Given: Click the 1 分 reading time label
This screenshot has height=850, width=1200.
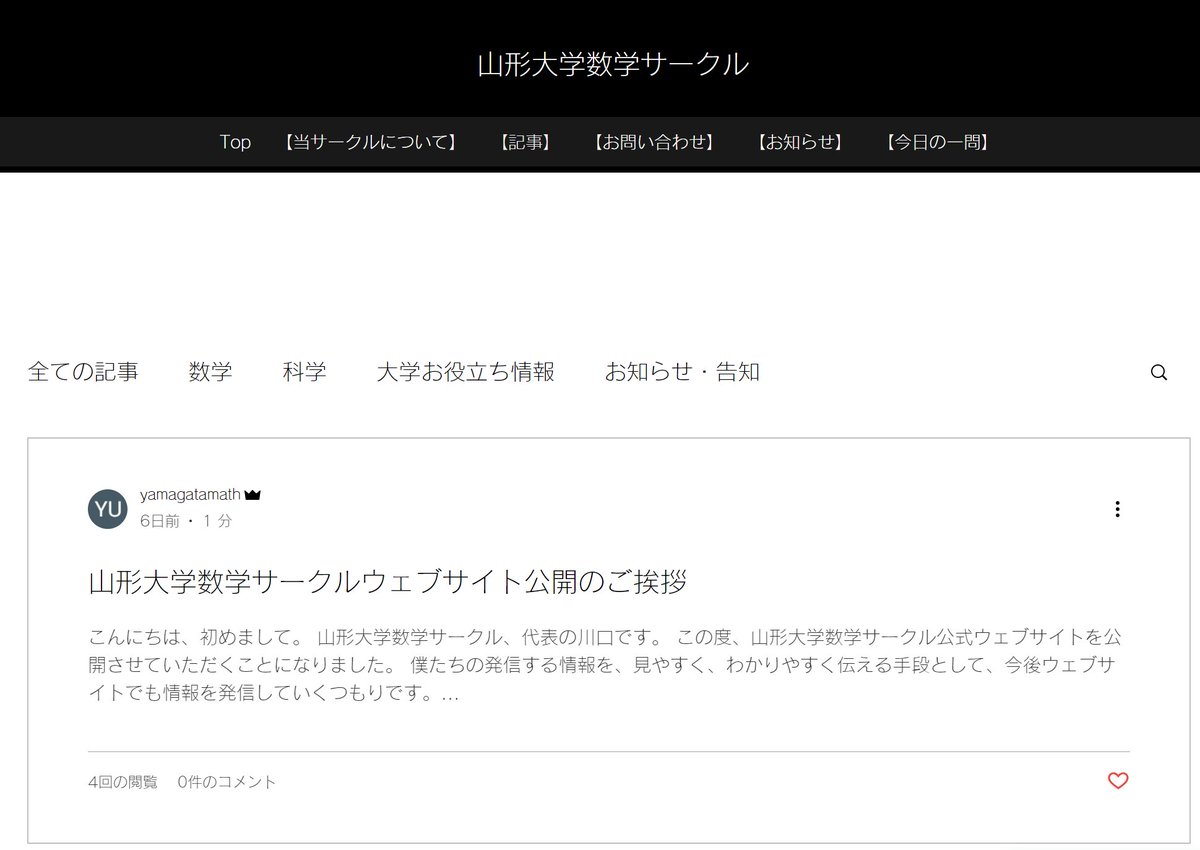Looking at the screenshot, I should [x=217, y=521].
